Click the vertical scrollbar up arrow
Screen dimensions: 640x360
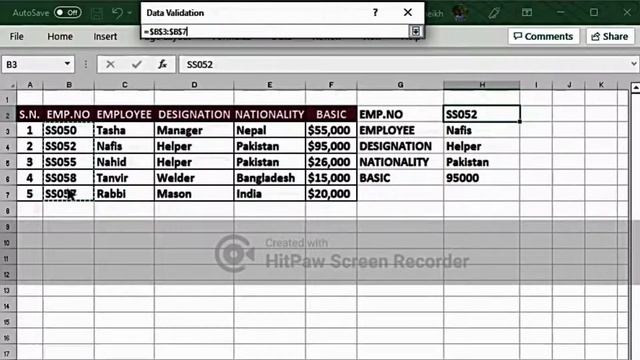click(636, 87)
